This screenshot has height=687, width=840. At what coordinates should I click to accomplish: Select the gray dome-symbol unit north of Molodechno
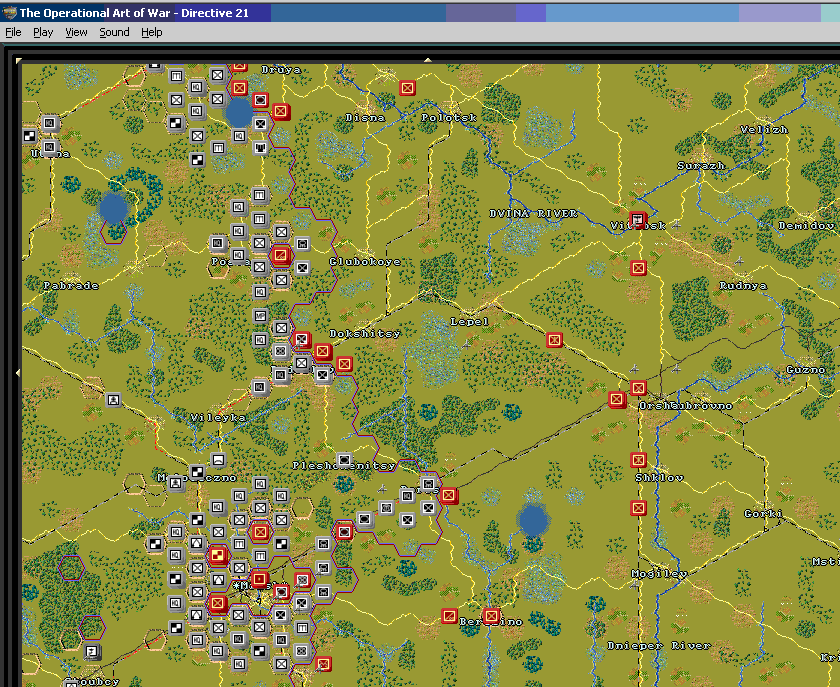click(x=218, y=460)
